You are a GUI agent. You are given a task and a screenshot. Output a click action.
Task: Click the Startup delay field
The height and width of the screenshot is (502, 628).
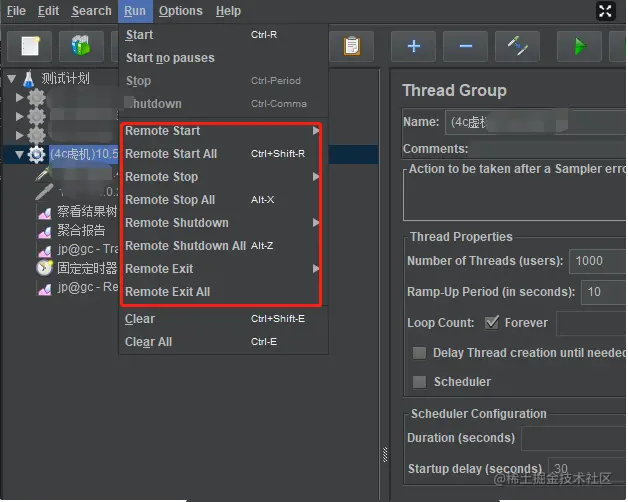(588, 468)
